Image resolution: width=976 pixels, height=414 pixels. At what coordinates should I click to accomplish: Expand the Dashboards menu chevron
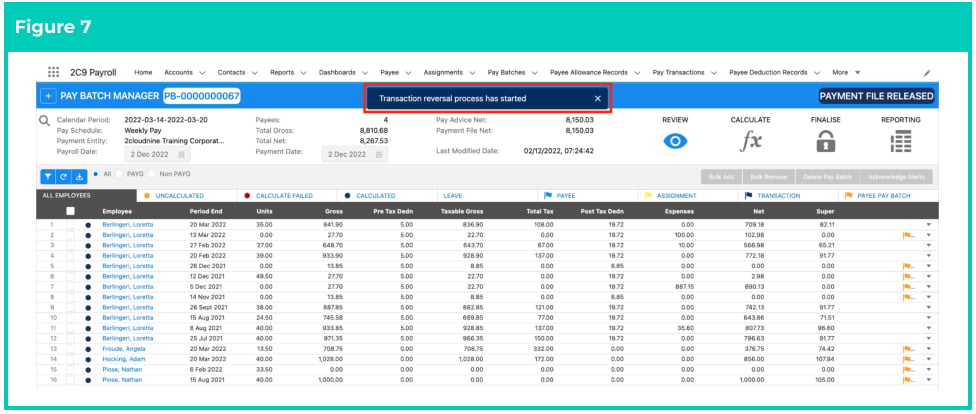365,73
